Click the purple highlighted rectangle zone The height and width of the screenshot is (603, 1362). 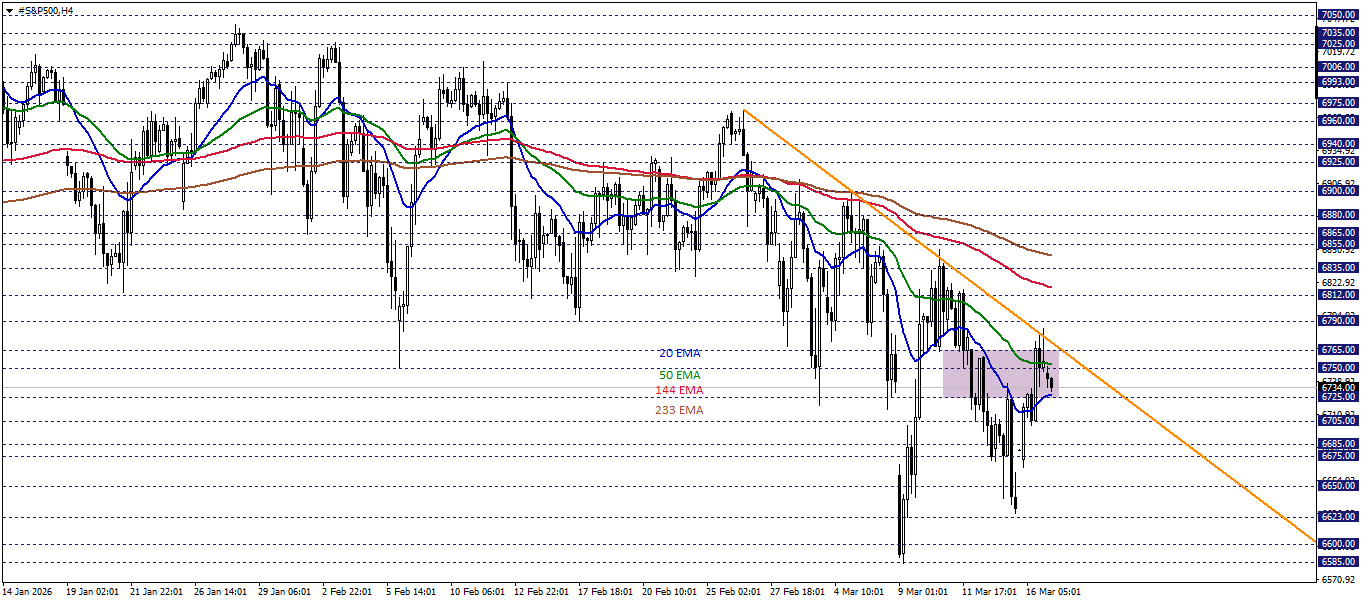point(1000,375)
